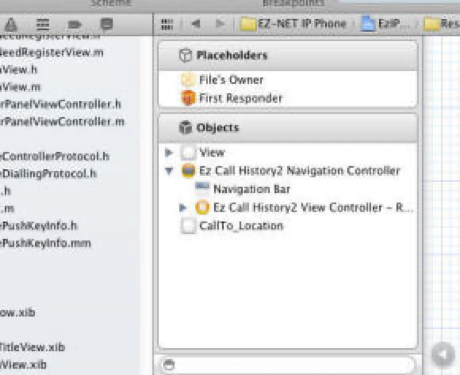Screen dimensions: 460x375
Task: Select EZ-NET IP Phone in jump bar
Action: [302, 24]
